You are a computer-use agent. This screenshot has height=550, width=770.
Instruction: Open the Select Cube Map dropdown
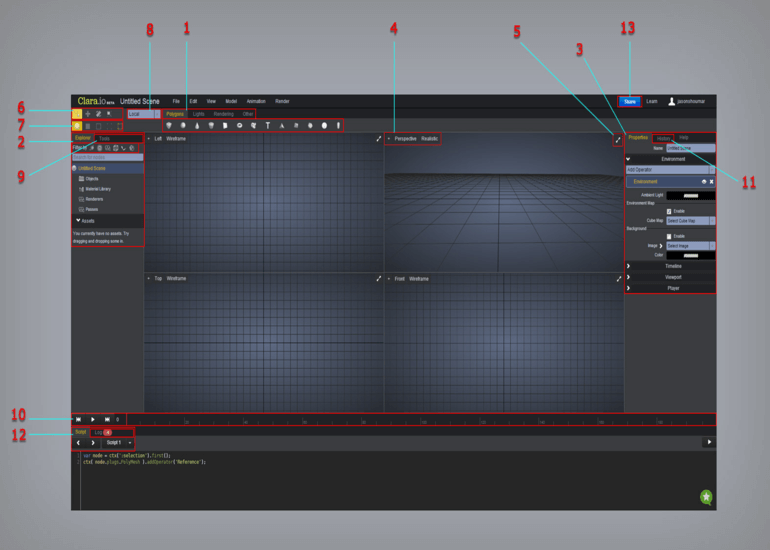click(x=690, y=220)
